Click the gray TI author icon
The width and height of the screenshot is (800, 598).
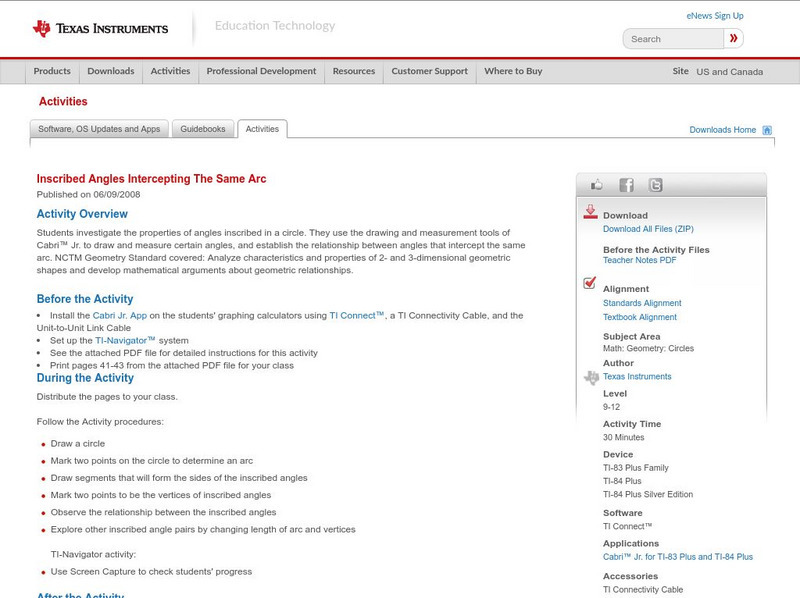click(x=591, y=377)
